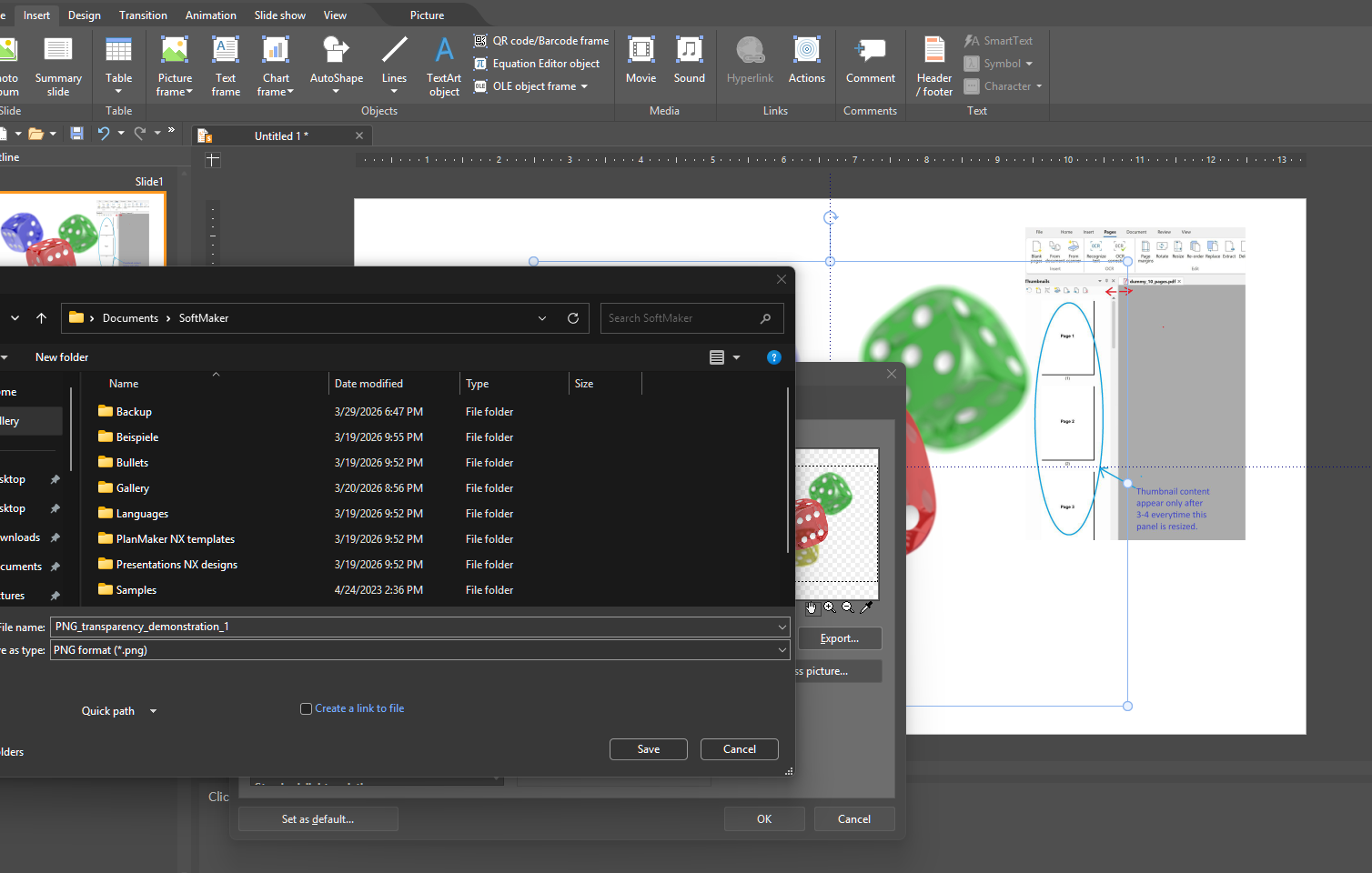
Task: Open the Header / footer tool
Action: 933,52
